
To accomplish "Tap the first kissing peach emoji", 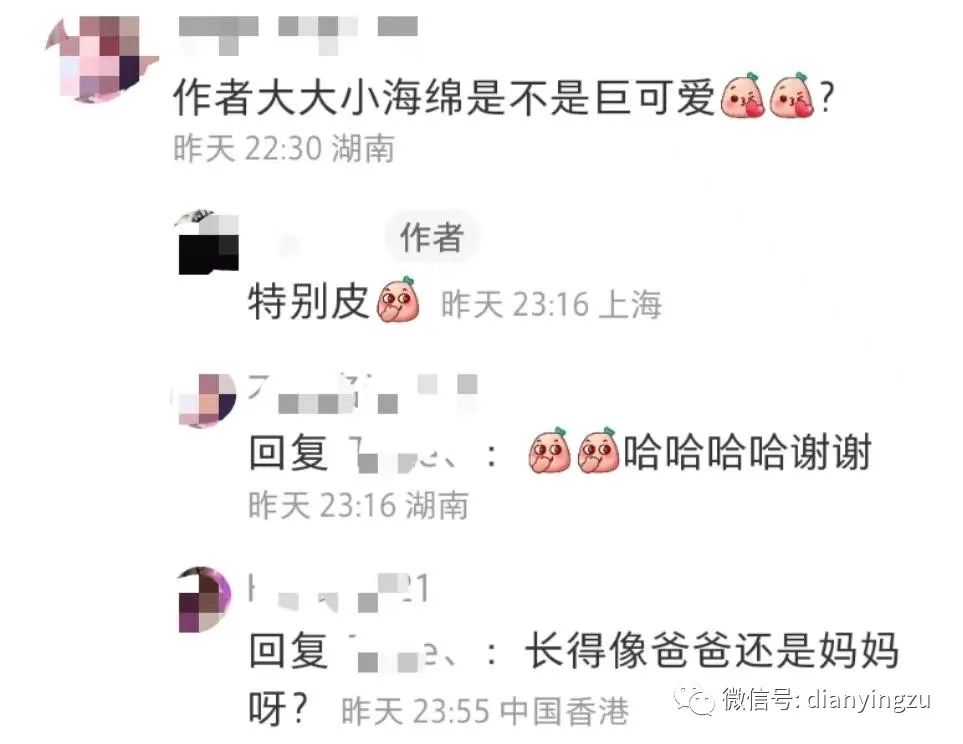I will pos(742,96).
